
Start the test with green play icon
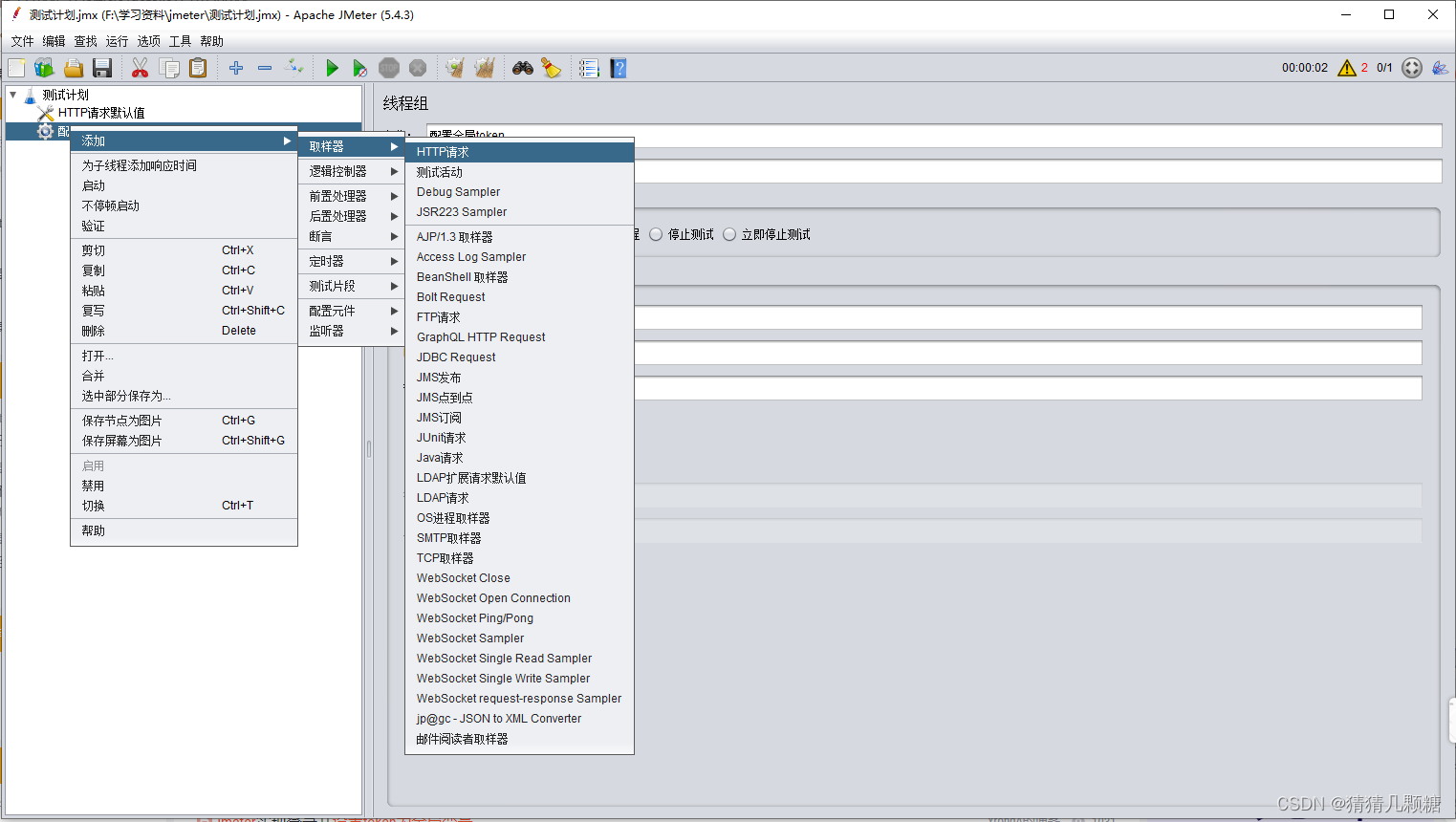click(x=332, y=68)
